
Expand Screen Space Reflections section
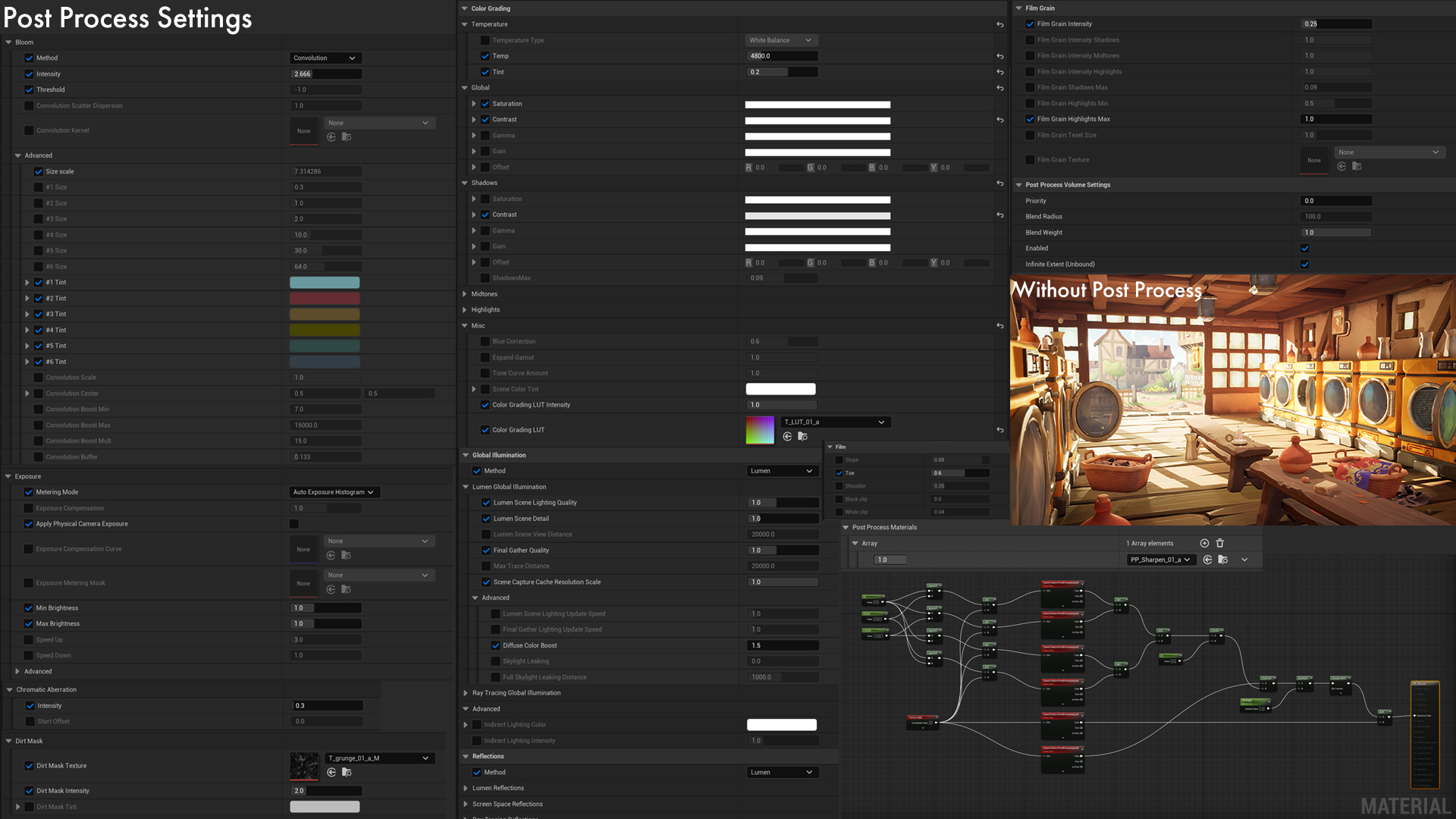466,804
